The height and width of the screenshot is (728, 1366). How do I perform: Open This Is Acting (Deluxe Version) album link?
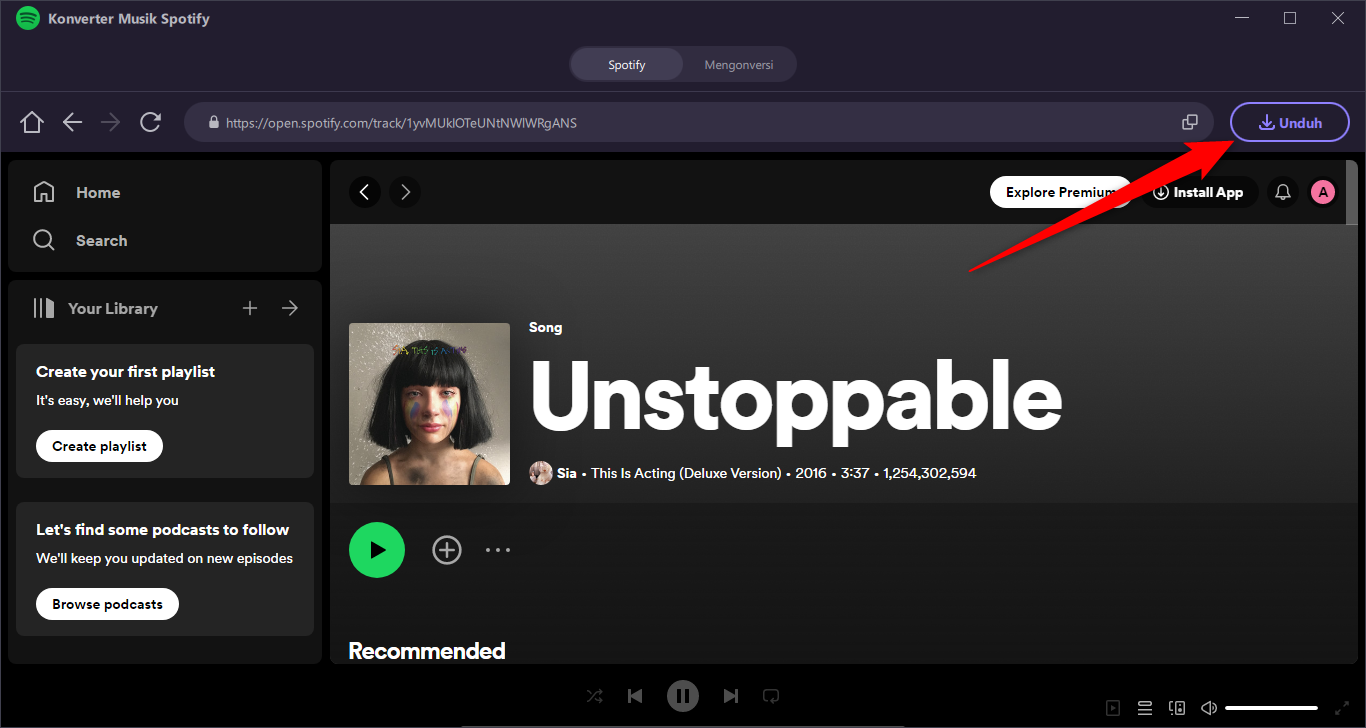coord(686,473)
